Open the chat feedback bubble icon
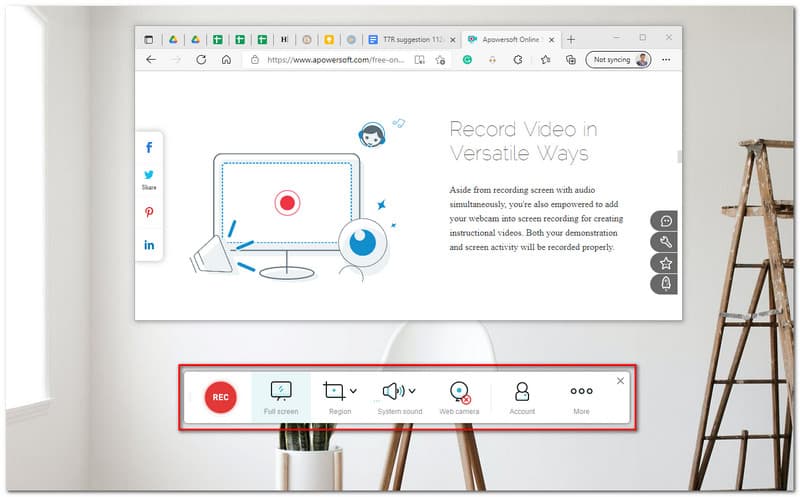Screen dimensions: 800x497 coord(666,221)
